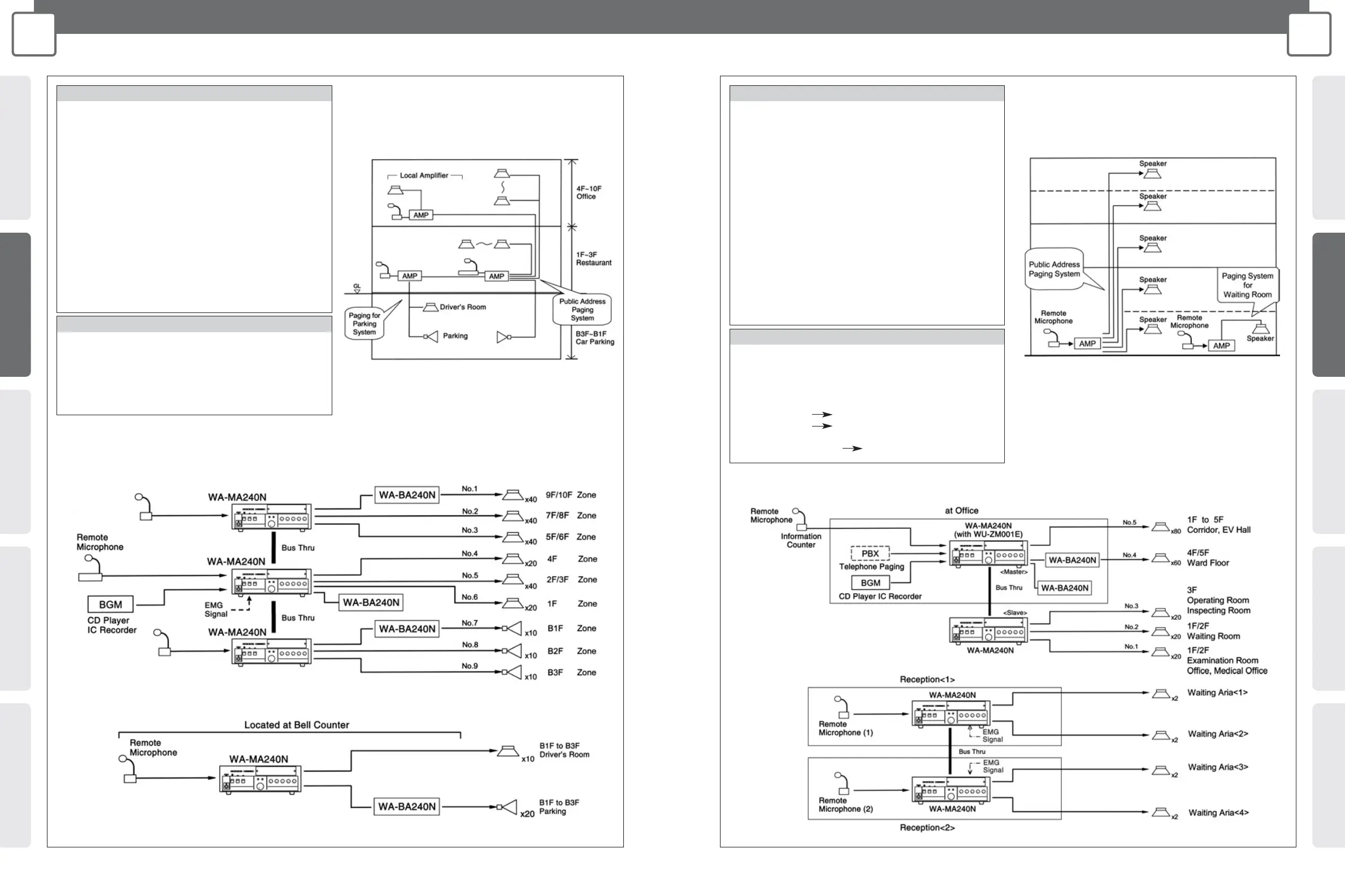This screenshot has width=1345, height=896.
Task: Click the Master WA-MA240N amplifier unit at Office
Action: (988, 554)
